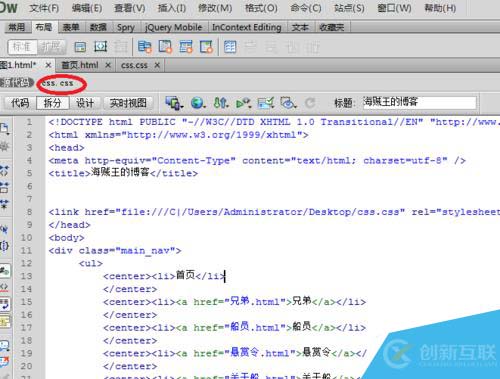500x379 pixels.
Task: Insert a Spry Accordion widget
Action: pyautogui.click(x=186, y=47)
